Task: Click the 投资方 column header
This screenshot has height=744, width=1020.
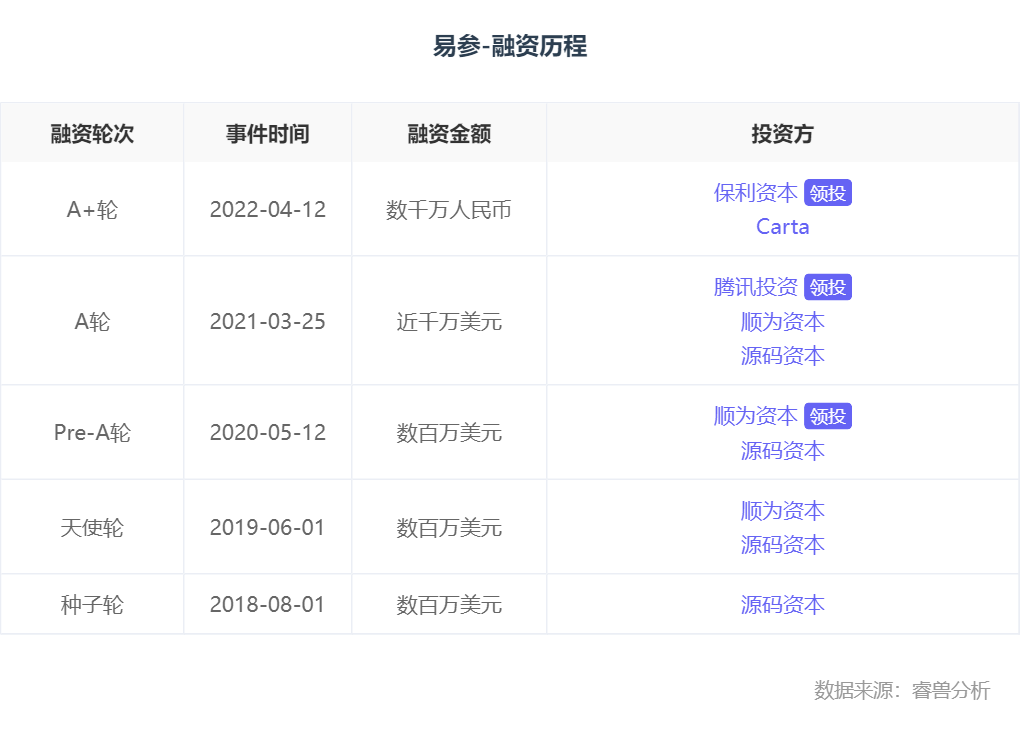Action: (x=783, y=133)
